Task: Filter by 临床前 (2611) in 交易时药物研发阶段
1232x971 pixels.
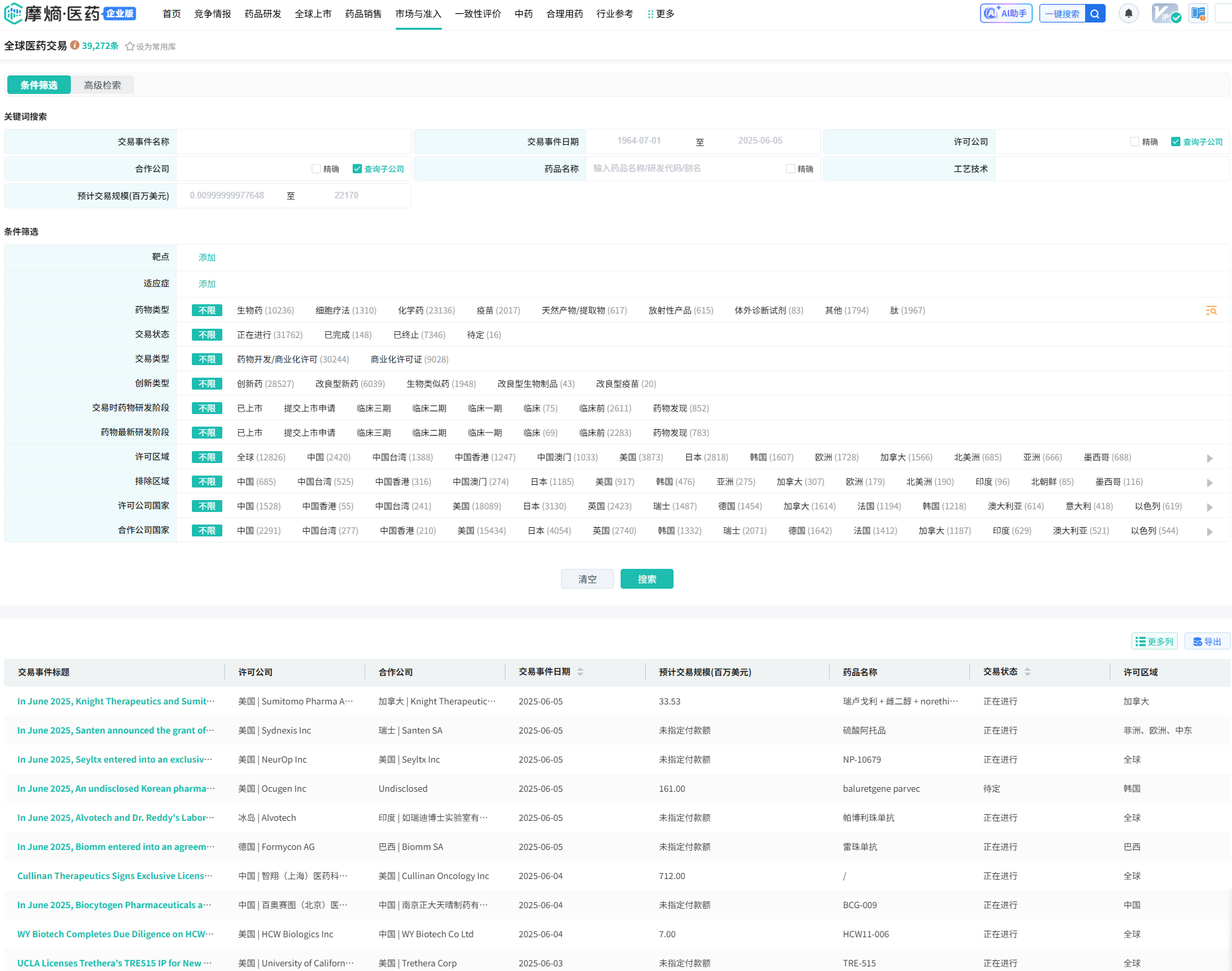Action: point(605,408)
